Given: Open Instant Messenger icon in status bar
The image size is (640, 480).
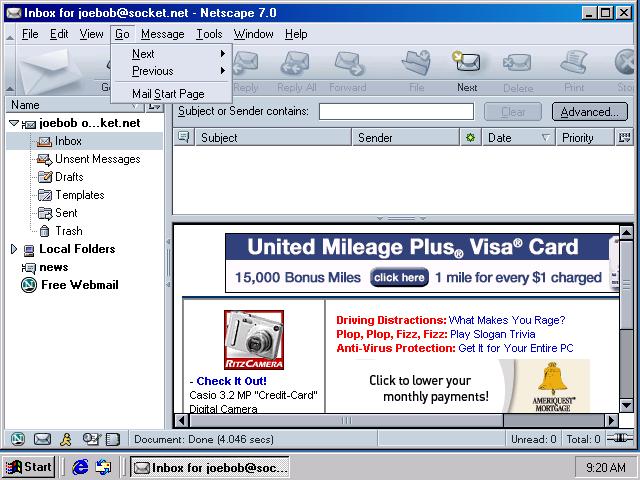Looking at the screenshot, I should click(66, 439).
